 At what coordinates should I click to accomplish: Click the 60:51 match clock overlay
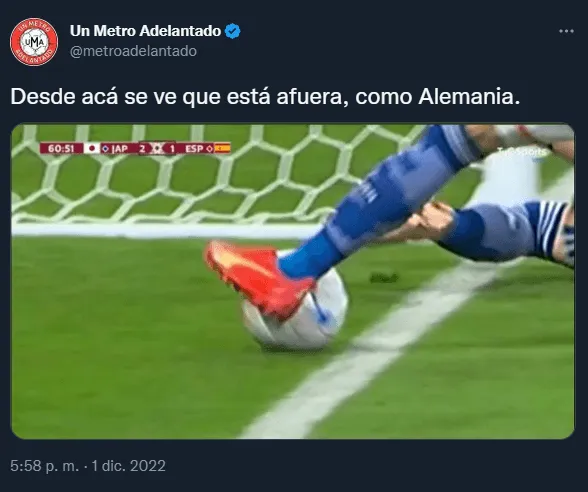[61, 148]
